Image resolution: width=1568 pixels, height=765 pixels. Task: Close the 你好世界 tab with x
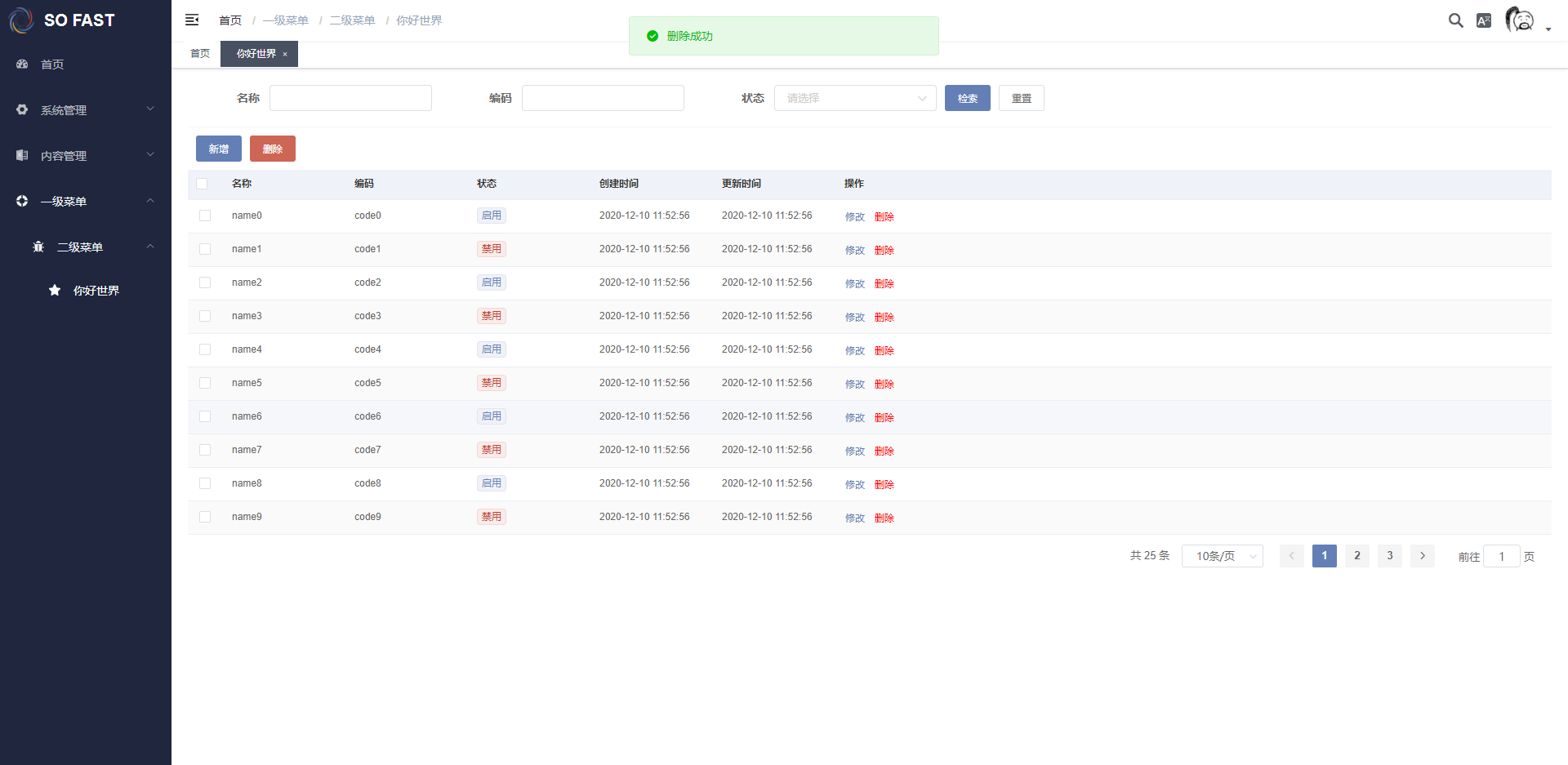coord(285,54)
